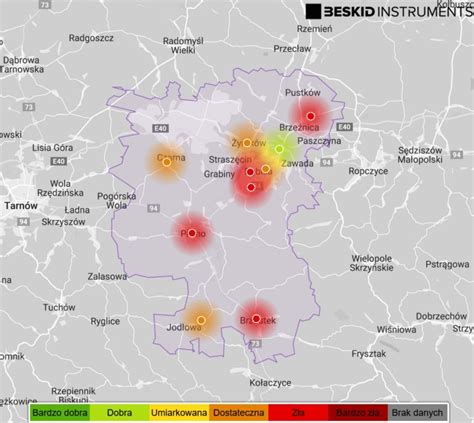Click the 'Dobra' legend swatch

(x=119, y=413)
